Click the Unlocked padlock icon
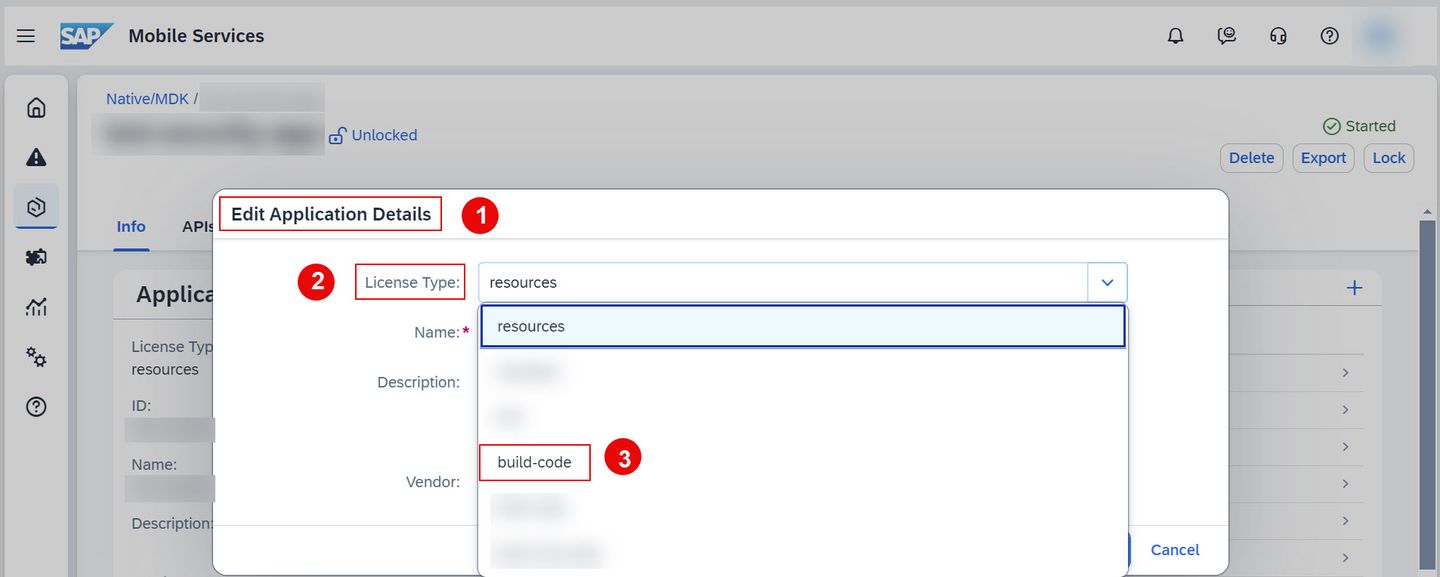The width and height of the screenshot is (1440, 577). [338, 135]
